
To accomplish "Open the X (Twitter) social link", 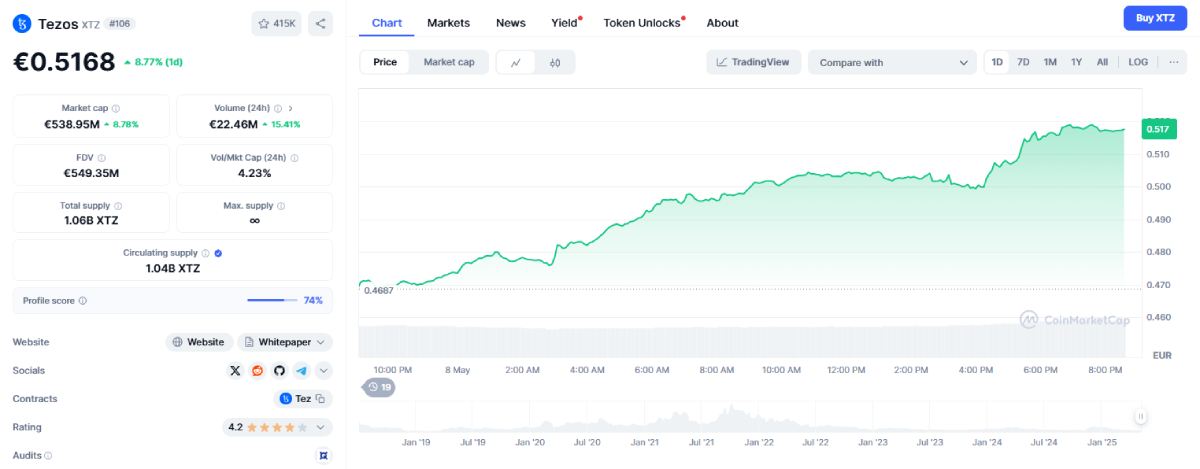I will click(235, 371).
